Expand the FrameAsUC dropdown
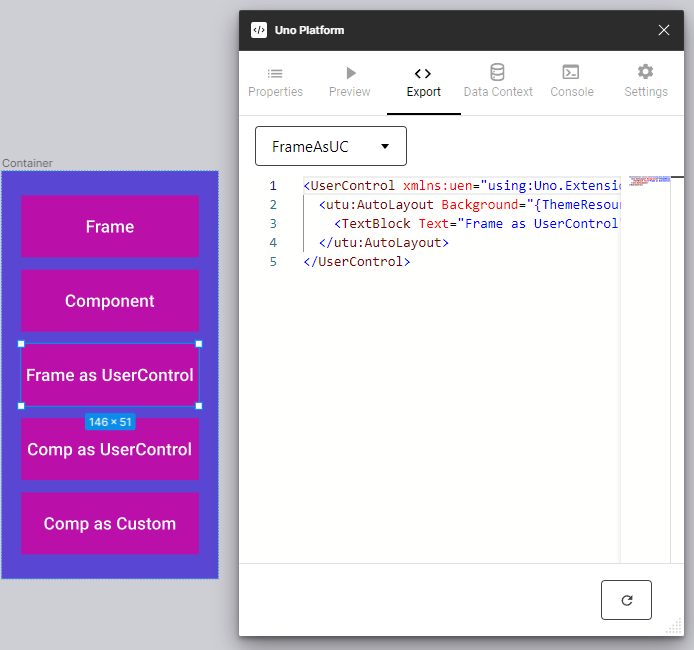This screenshot has height=650, width=694. pyautogui.click(x=331, y=146)
